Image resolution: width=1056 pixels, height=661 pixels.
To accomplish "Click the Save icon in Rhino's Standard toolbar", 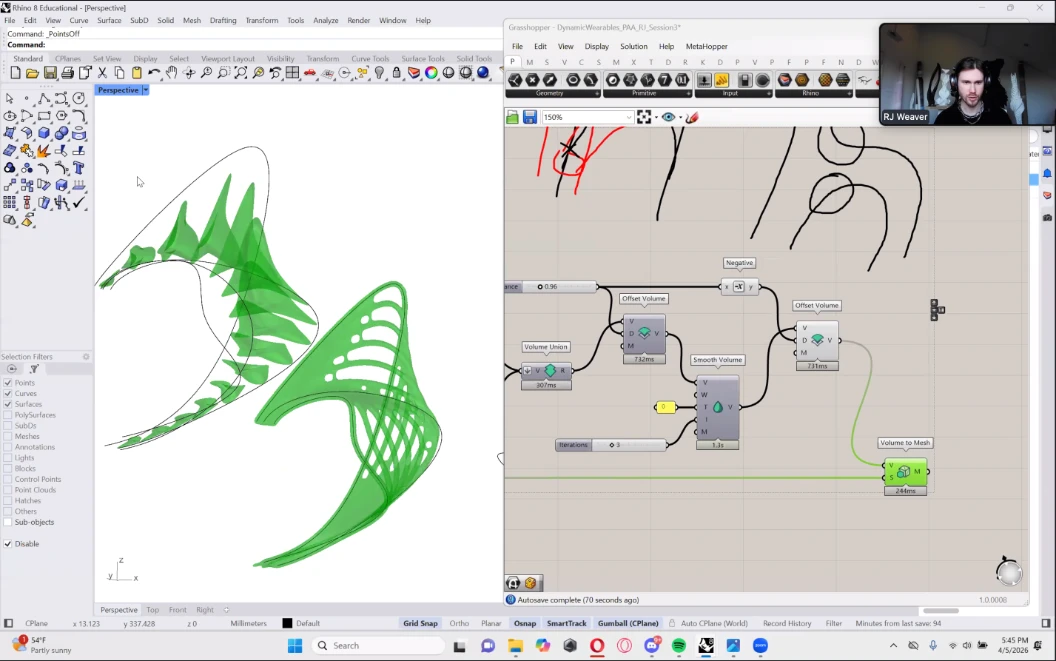I will point(49,73).
